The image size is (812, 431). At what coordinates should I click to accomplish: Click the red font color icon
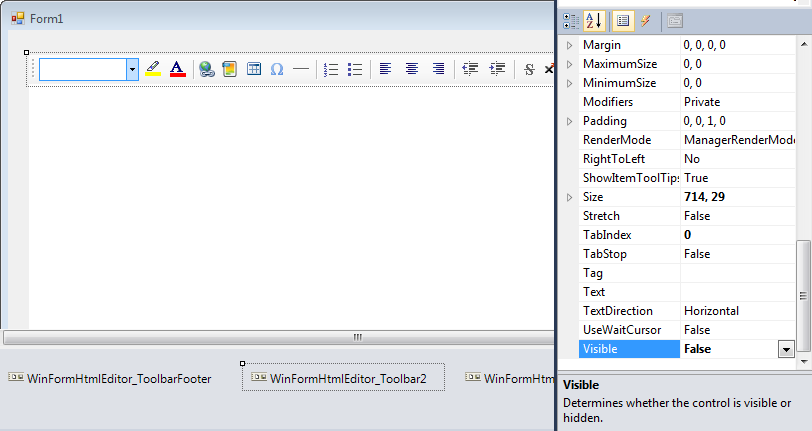click(x=177, y=69)
